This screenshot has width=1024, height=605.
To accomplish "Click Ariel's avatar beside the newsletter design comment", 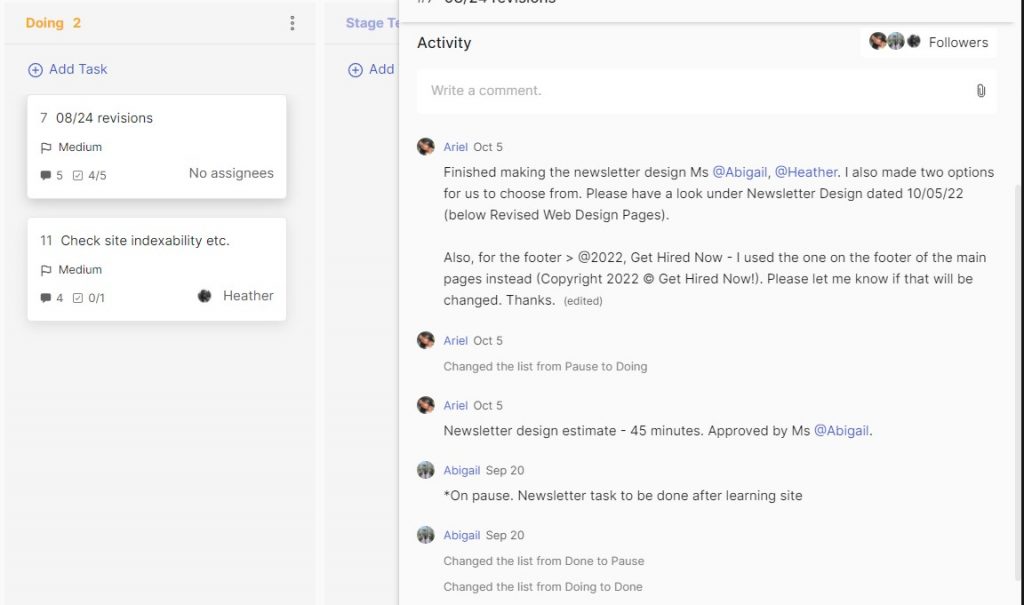I will [x=426, y=146].
